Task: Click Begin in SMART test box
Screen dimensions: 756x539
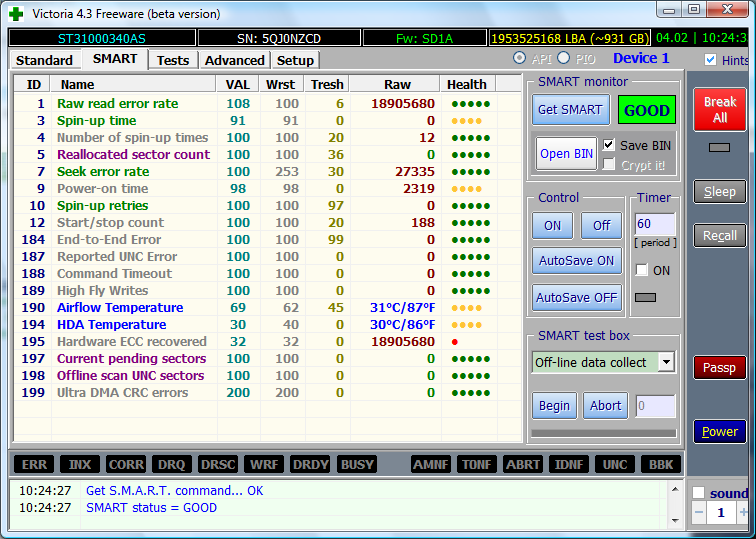Action: point(554,406)
